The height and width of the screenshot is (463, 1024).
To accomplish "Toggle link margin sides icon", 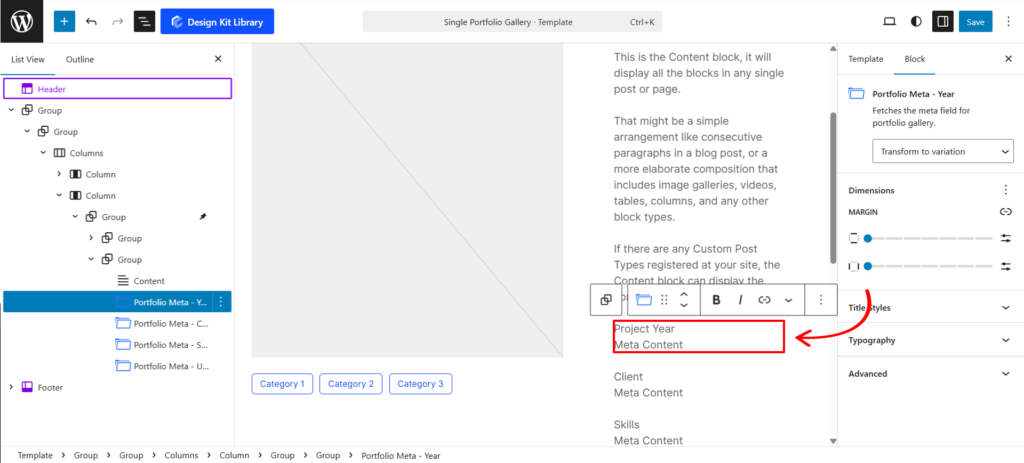I will [1005, 212].
